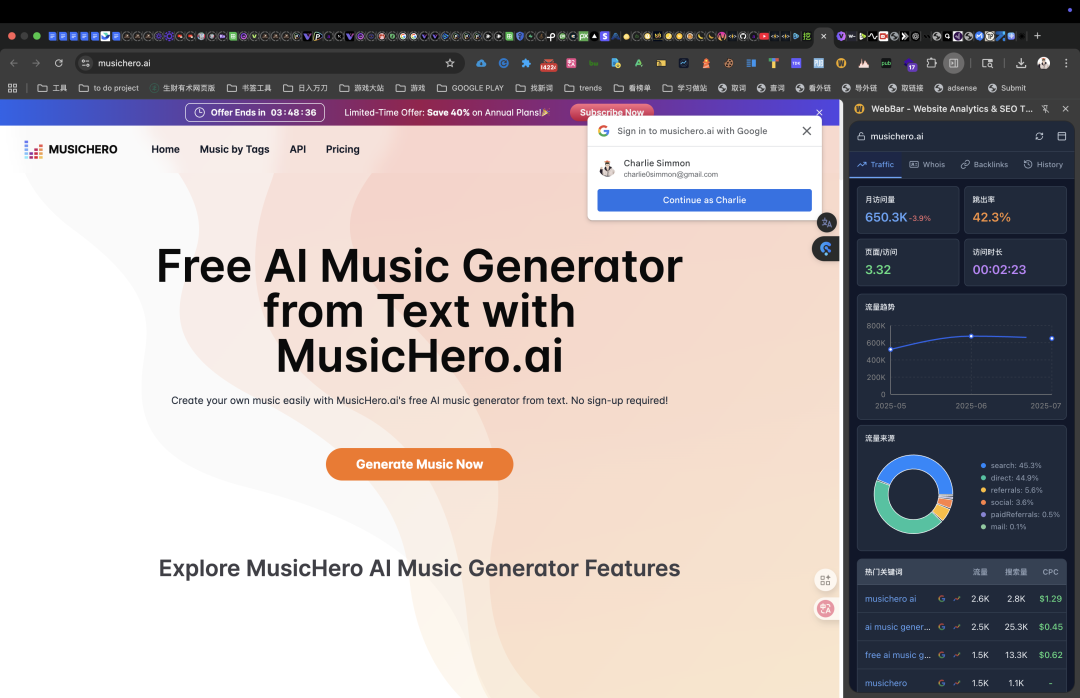Unpin the WebBar side panel

click(1045, 109)
